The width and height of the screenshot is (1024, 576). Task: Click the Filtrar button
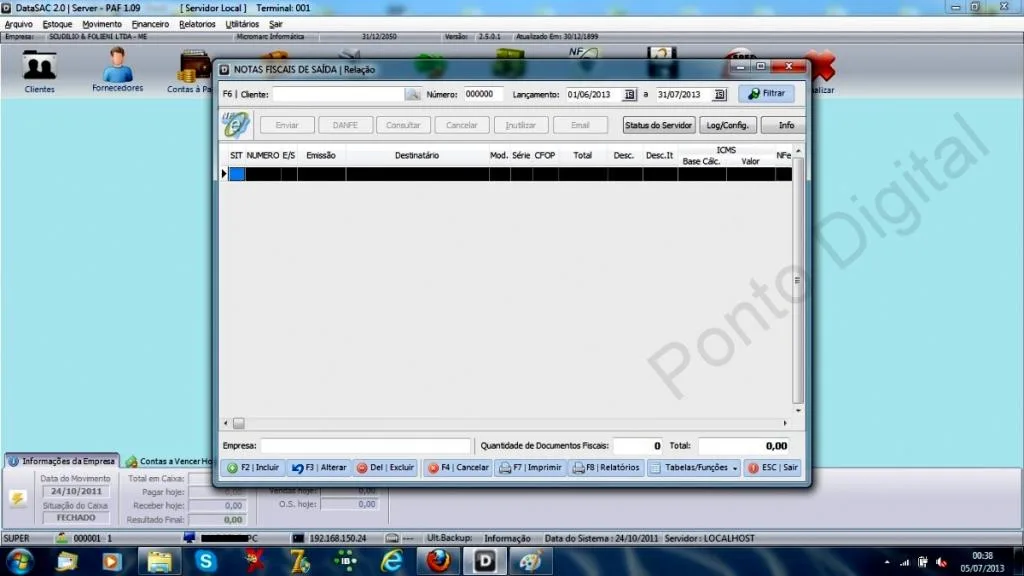coord(766,94)
